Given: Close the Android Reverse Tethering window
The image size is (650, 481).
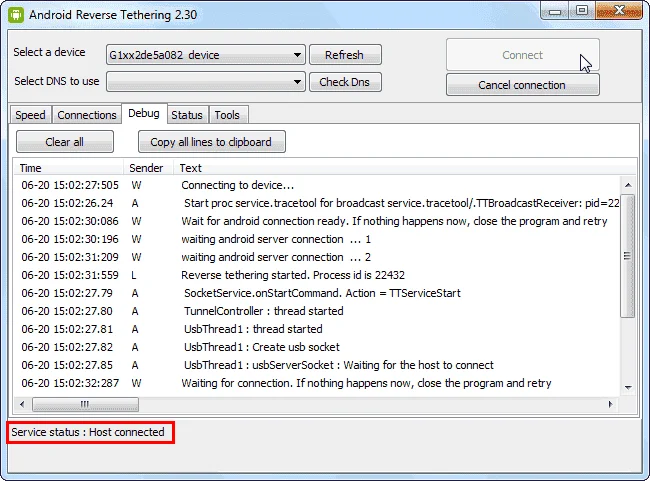Looking at the screenshot, I should pyautogui.click(x=619, y=11).
